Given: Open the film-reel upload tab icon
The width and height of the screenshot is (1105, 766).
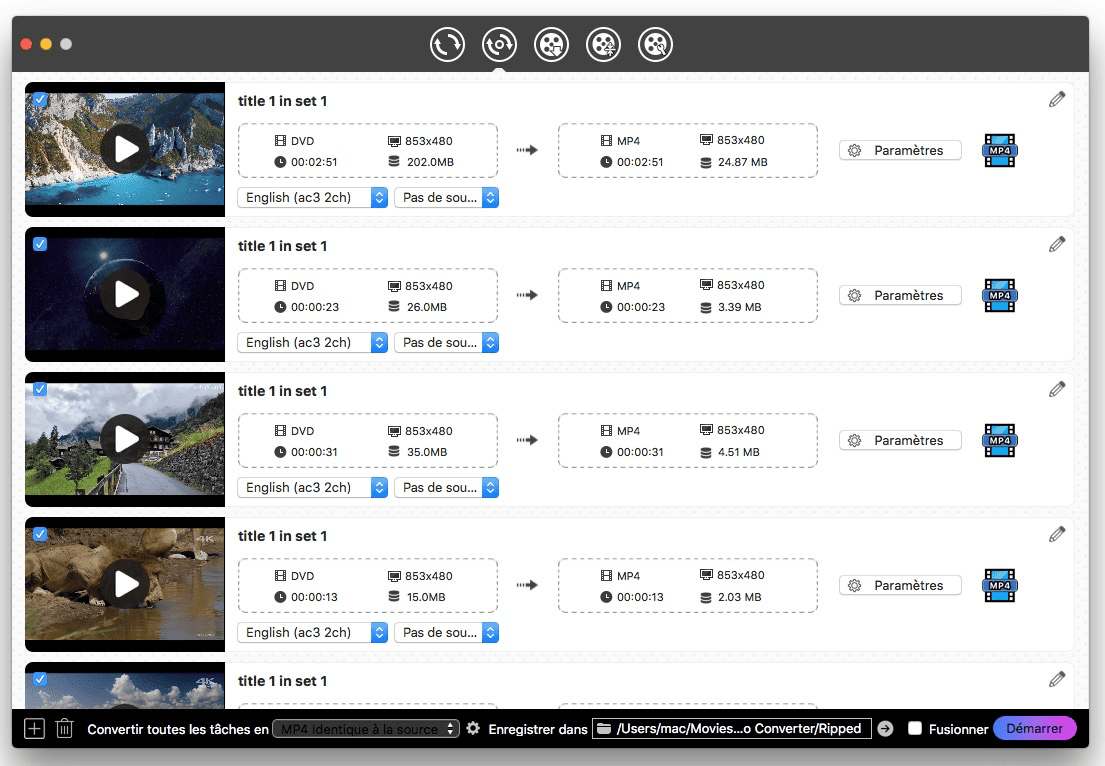Looking at the screenshot, I should click(x=603, y=45).
